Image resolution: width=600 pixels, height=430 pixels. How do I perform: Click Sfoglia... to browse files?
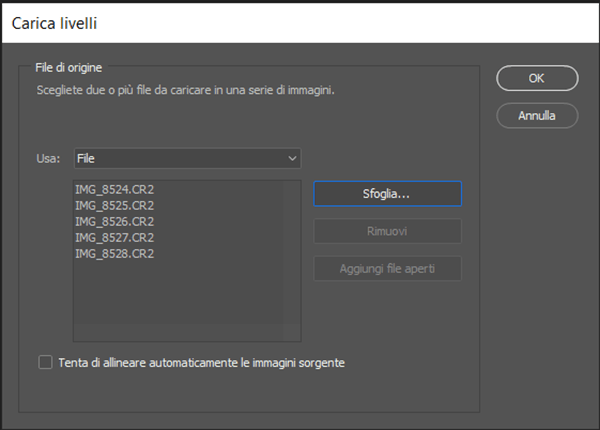(387, 193)
